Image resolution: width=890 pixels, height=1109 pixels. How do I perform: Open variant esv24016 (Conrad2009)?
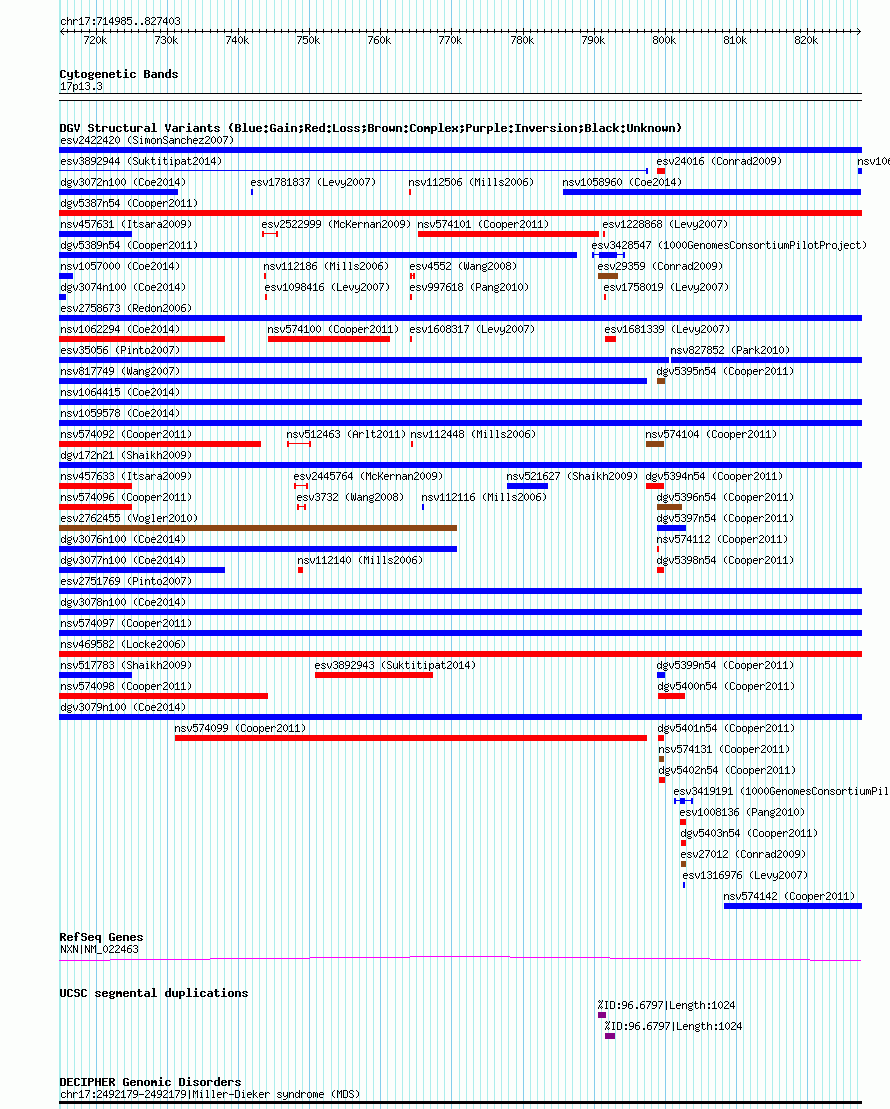tap(719, 161)
